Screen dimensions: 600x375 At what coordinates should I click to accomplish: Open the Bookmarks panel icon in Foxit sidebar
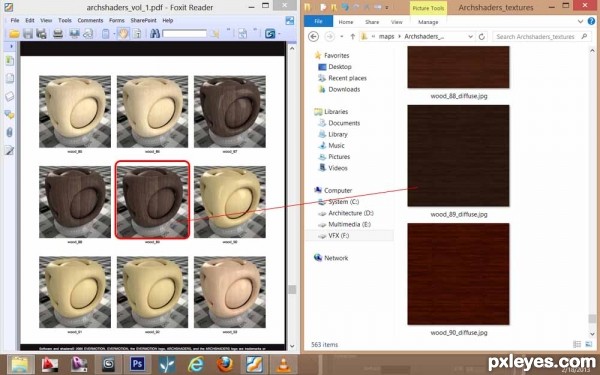tap(10, 60)
